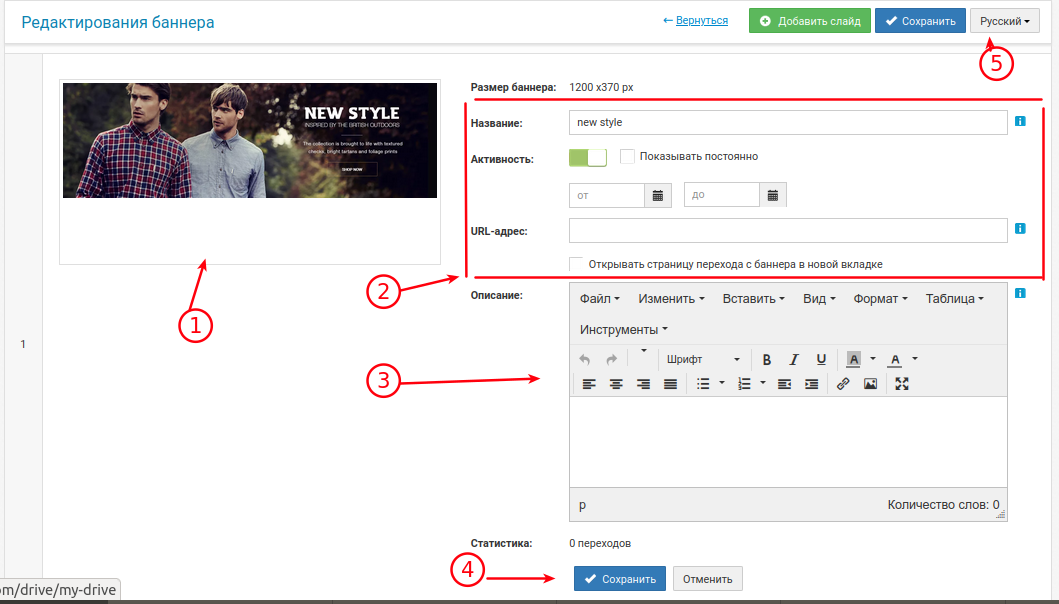Insert a bulleted list
Screen dimensions: 1059x604
(703, 384)
